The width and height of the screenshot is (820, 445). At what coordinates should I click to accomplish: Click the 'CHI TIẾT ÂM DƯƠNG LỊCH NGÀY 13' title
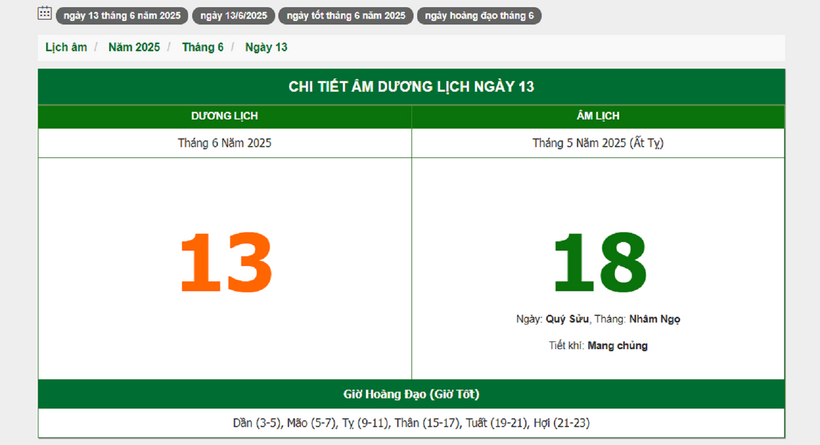[411, 87]
